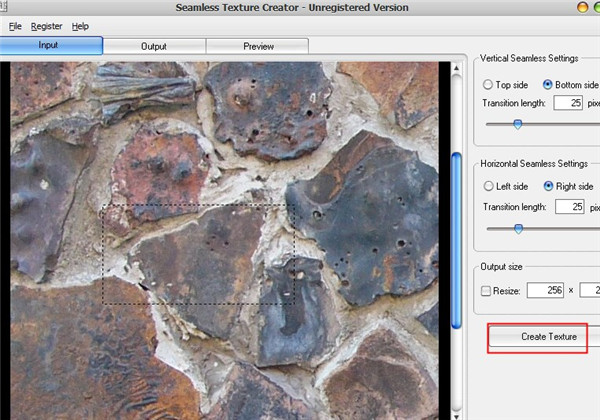This screenshot has width=600, height=420.
Task: Select the Bottom side radio option
Action: pos(548,85)
